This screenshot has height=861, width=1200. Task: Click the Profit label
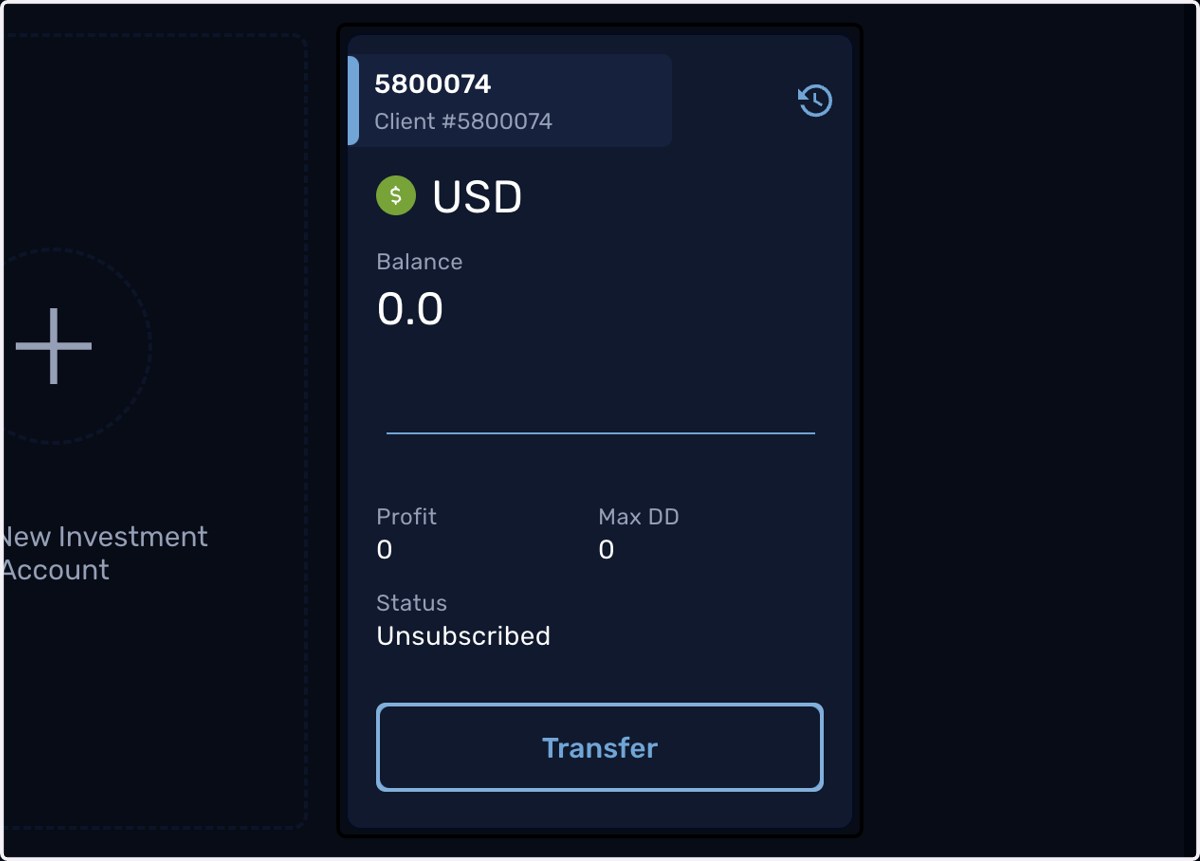pos(406,517)
